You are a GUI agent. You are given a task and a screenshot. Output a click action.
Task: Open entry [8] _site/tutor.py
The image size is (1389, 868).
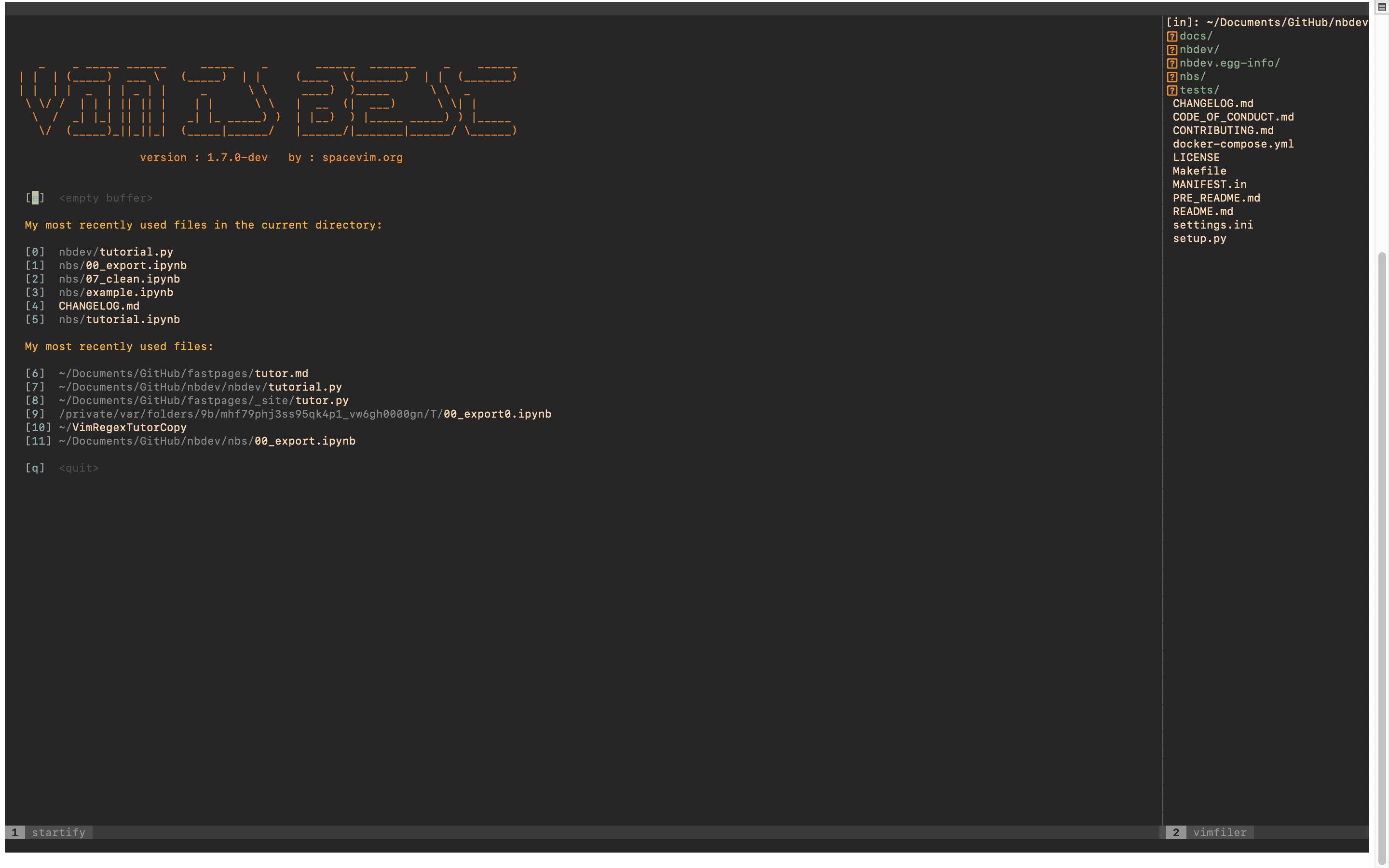[187, 401]
